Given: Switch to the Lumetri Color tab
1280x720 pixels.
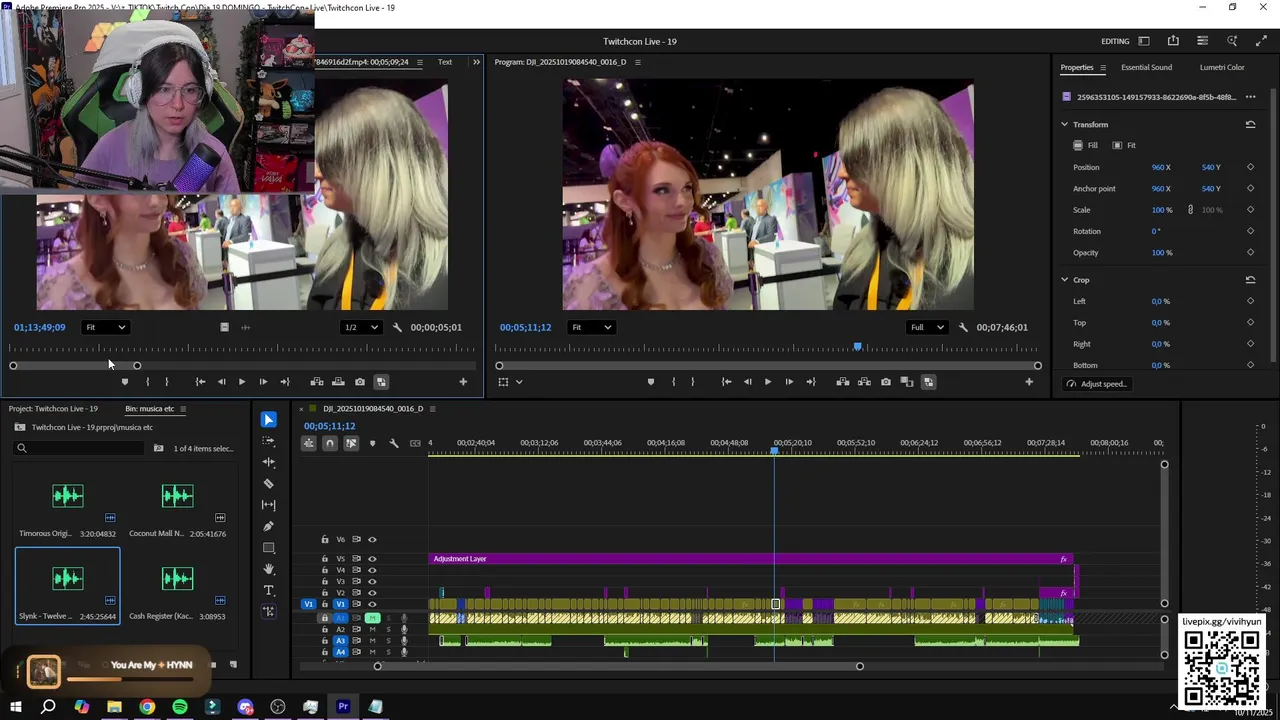Looking at the screenshot, I should pyautogui.click(x=1221, y=67).
